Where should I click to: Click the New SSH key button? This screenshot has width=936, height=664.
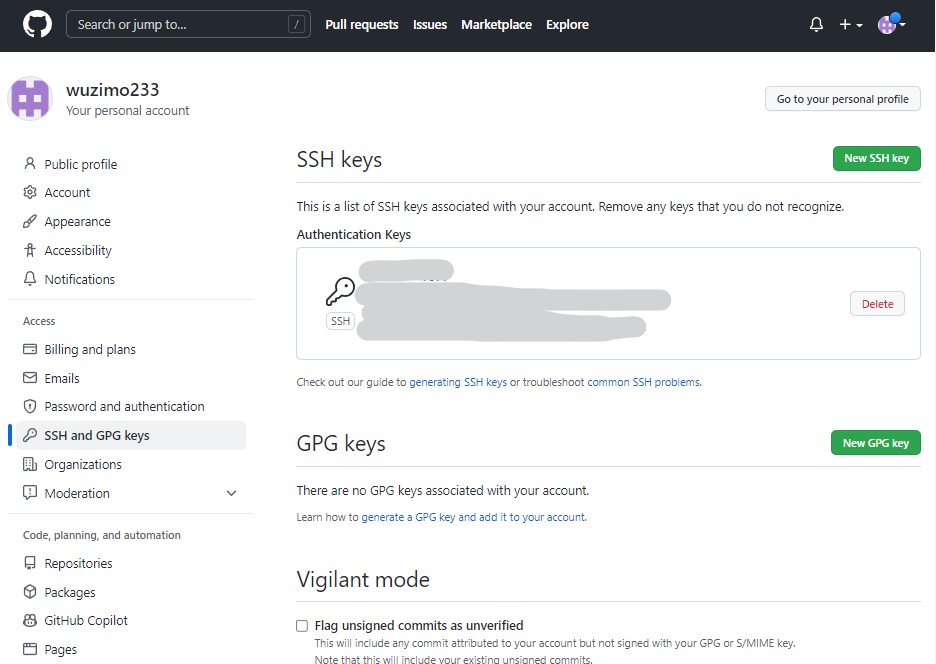[876, 158]
